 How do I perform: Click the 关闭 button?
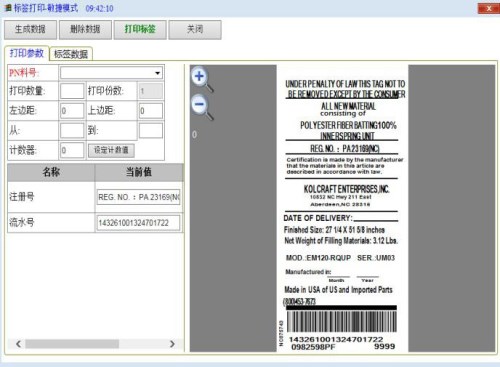pyautogui.click(x=195, y=30)
